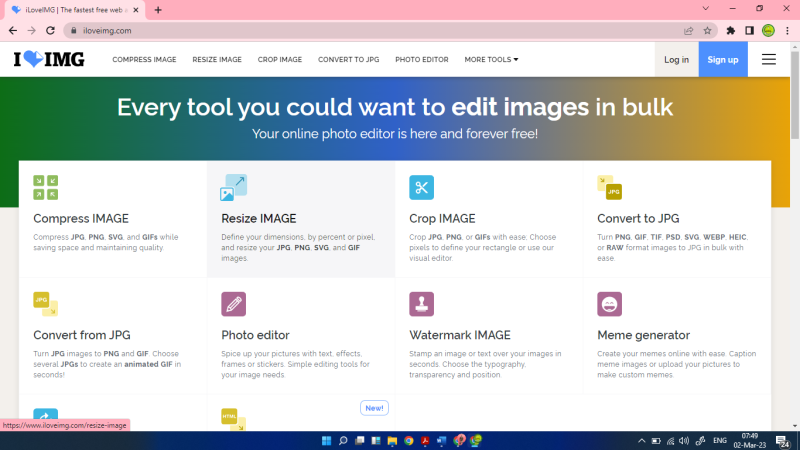Image resolution: width=800 pixels, height=450 pixels.
Task: Click the browser forward arrow
Action: pos(32,31)
